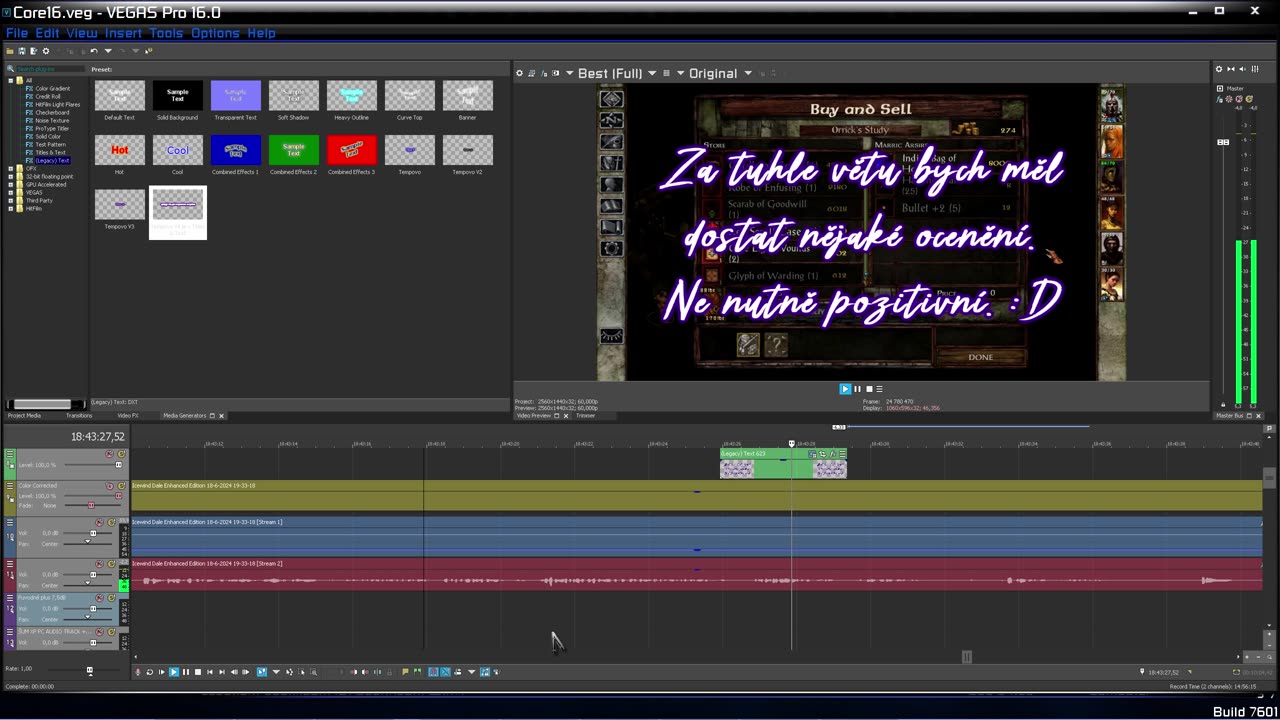Click the Render As icon in toolbar
The height and width of the screenshot is (720, 1280).
coord(33,51)
